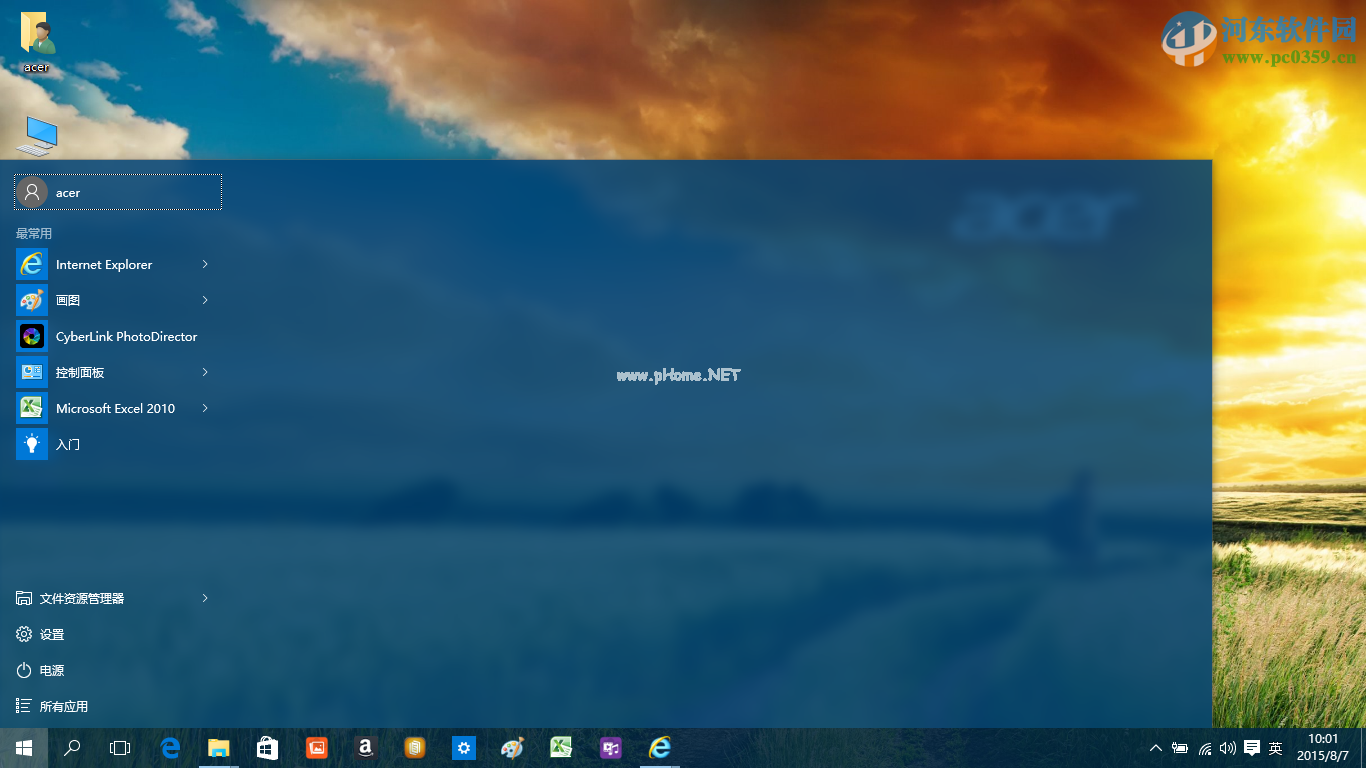The height and width of the screenshot is (768, 1366).
Task: Open File Explorer from the taskbar
Action: 219,748
